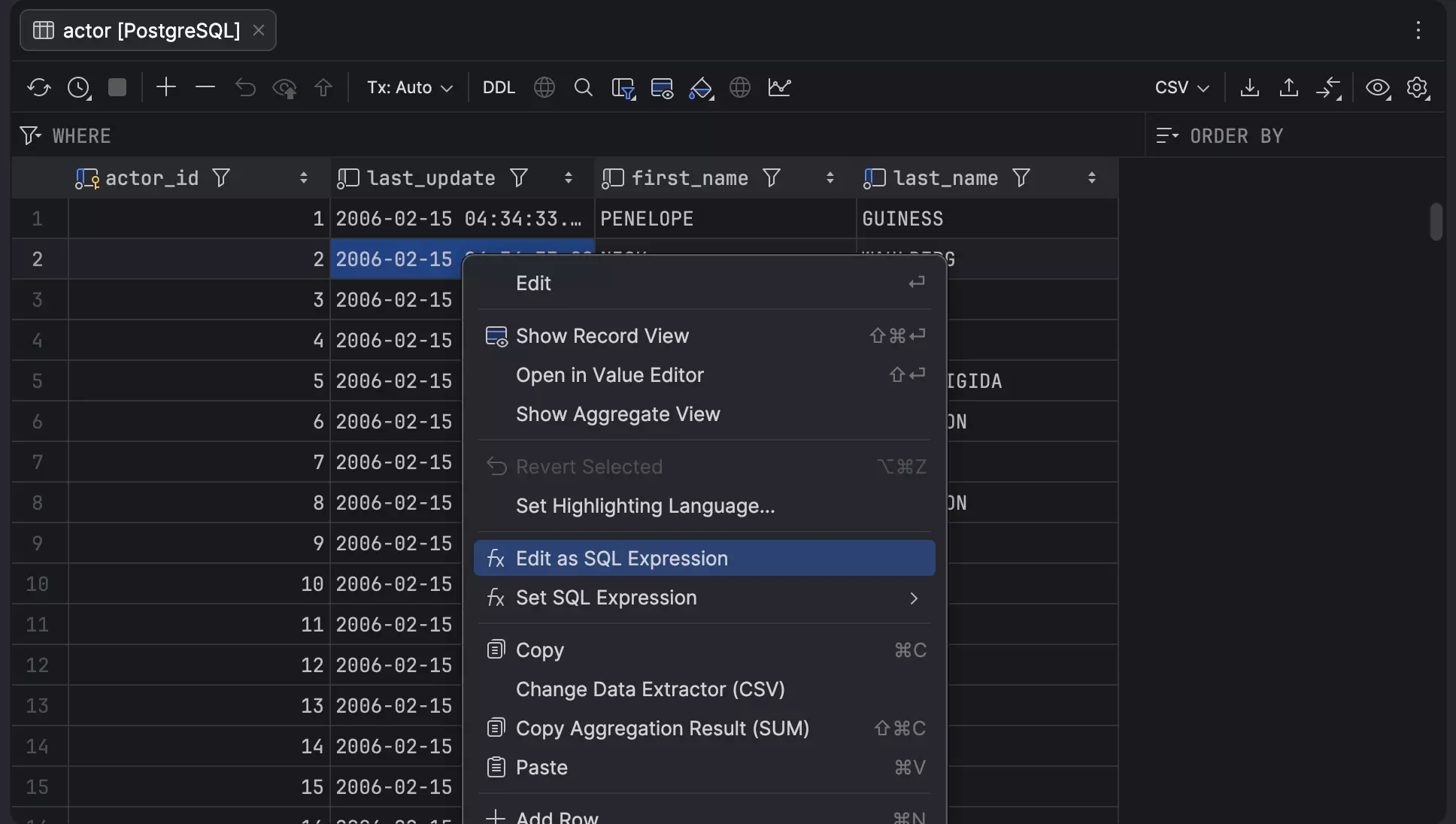Click the last_name column filter funnel
This screenshot has width=1456, height=824.
click(x=1021, y=177)
